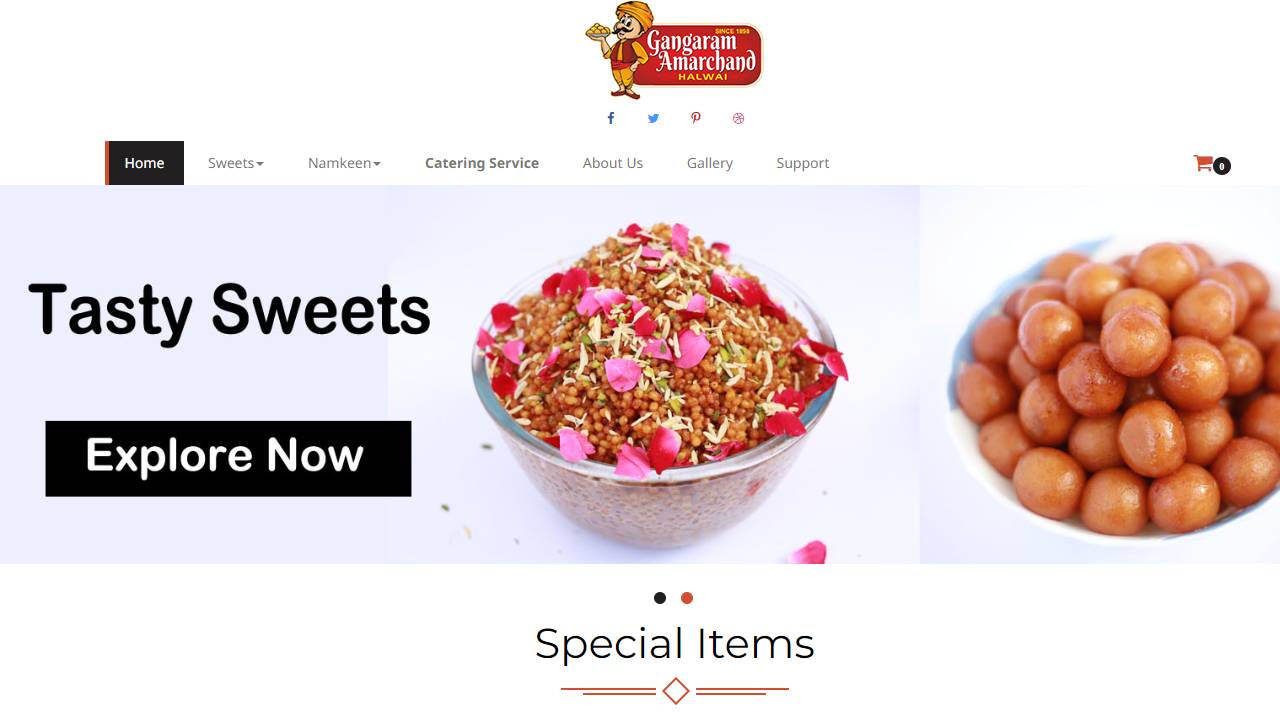Open the Dribbble social icon
The width and height of the screenshot is (1280, 720).
click(739, 118)
